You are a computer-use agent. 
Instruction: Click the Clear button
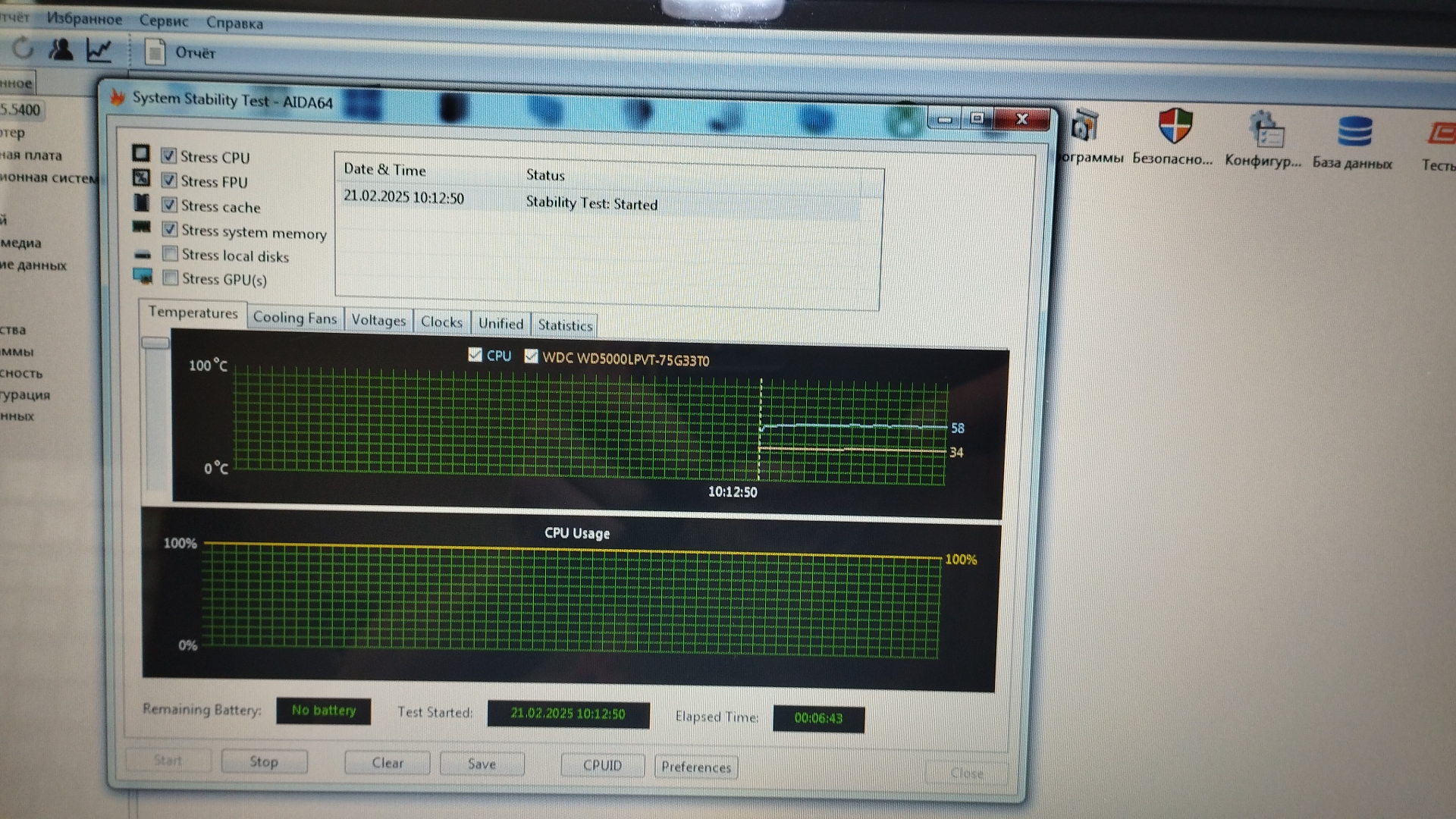(388, 763)
